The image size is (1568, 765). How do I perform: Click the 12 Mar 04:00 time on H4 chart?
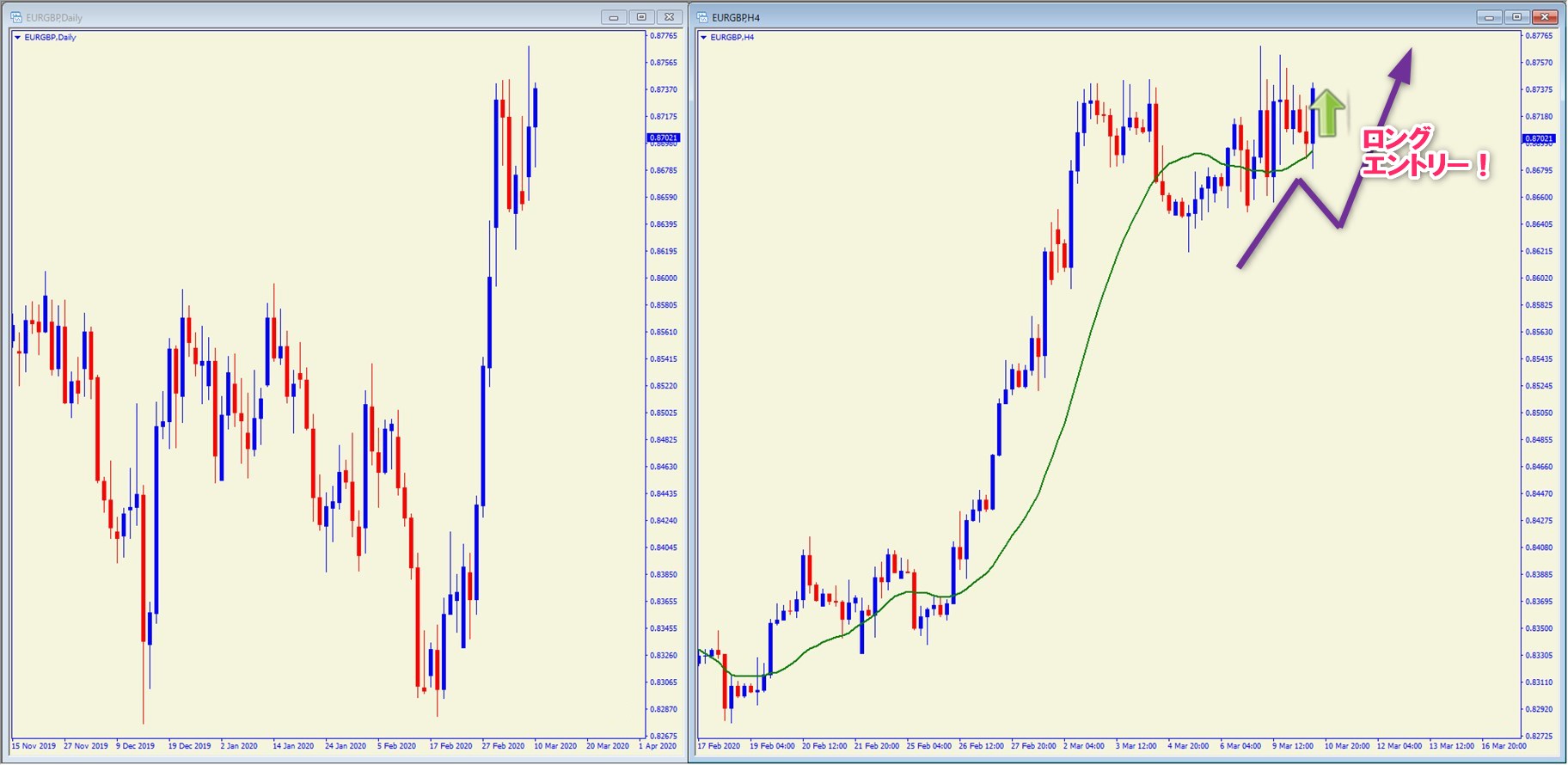(1400, 746)
